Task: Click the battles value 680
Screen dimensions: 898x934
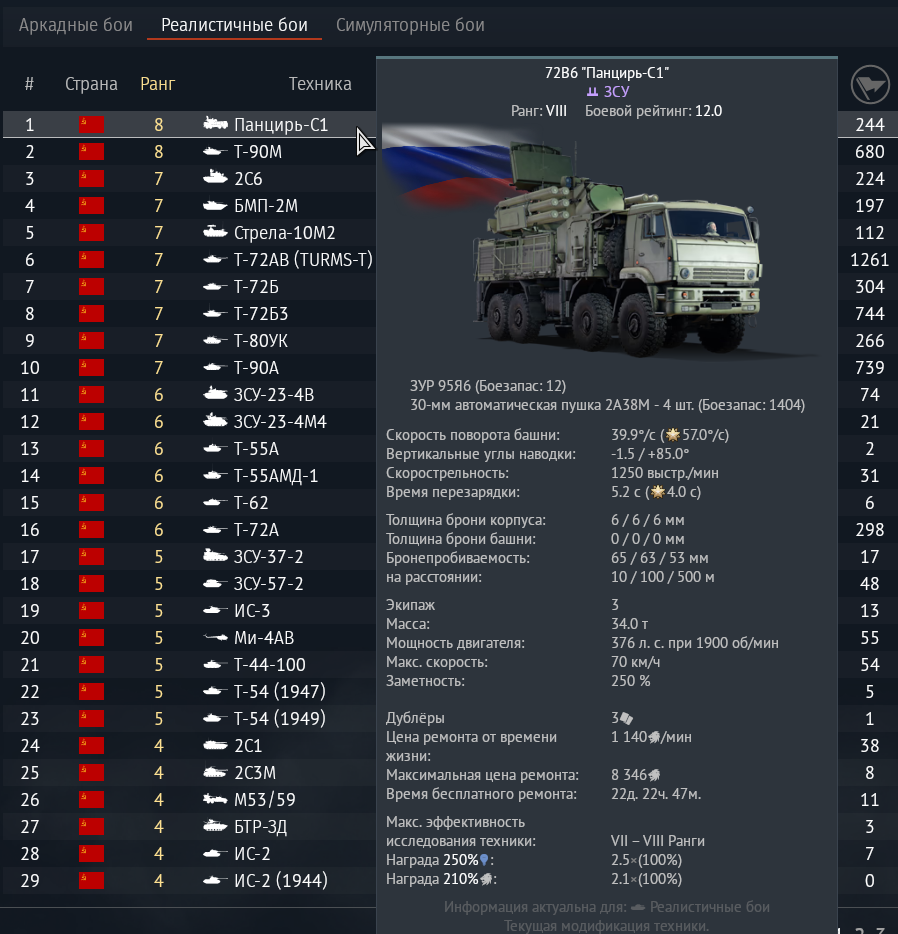Action: click(x=869, y=152)
